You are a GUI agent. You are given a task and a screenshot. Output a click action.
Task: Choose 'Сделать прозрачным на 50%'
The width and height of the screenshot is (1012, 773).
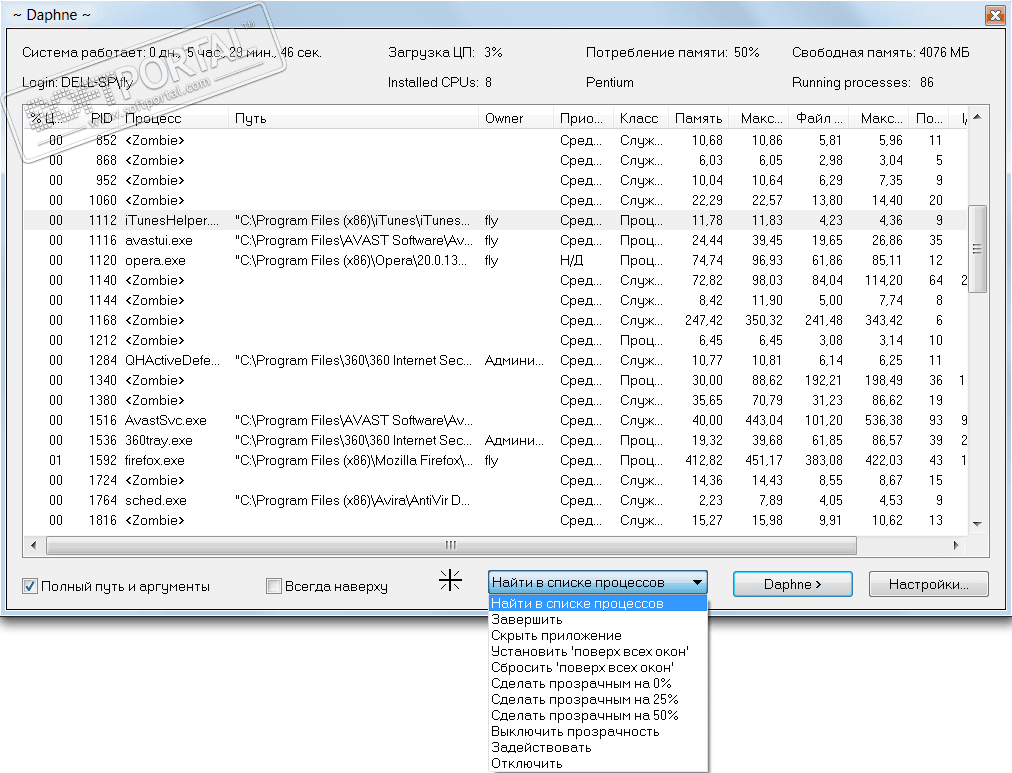point(598,716)
